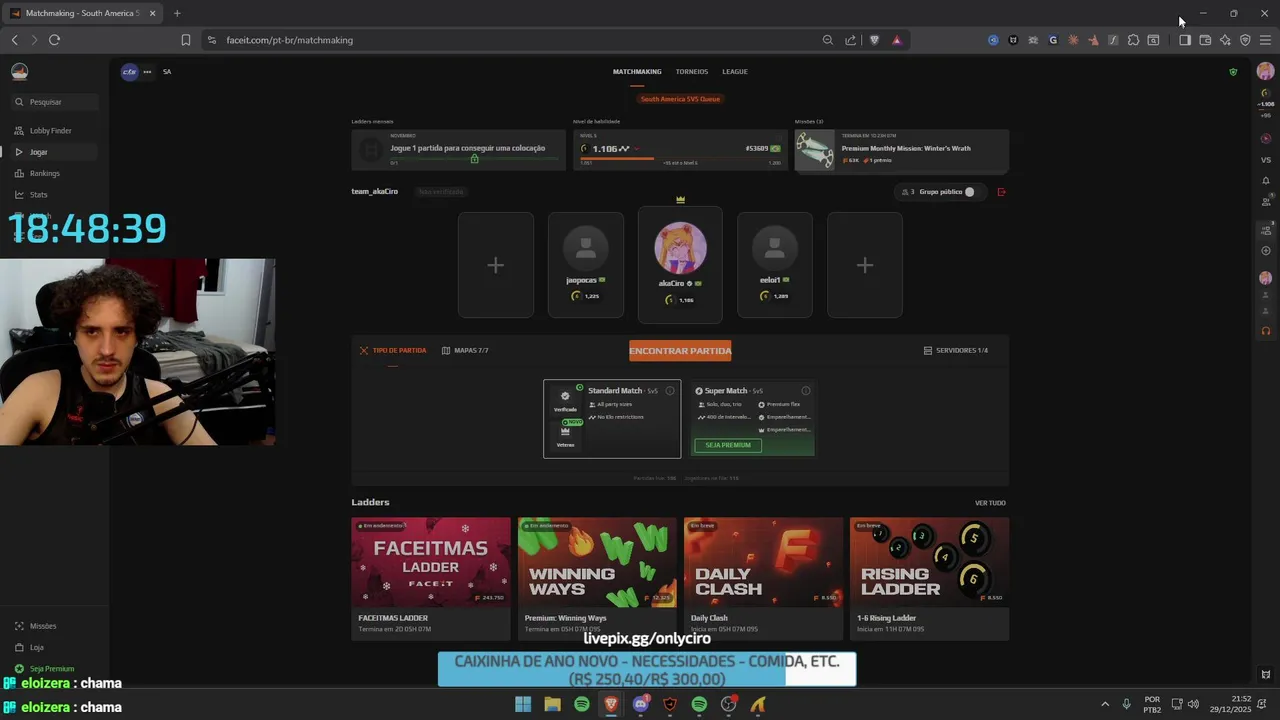Open File Explorer from the Windows taskbar
This screenshot has height=720, width=1280.
[x=552, y=705]
